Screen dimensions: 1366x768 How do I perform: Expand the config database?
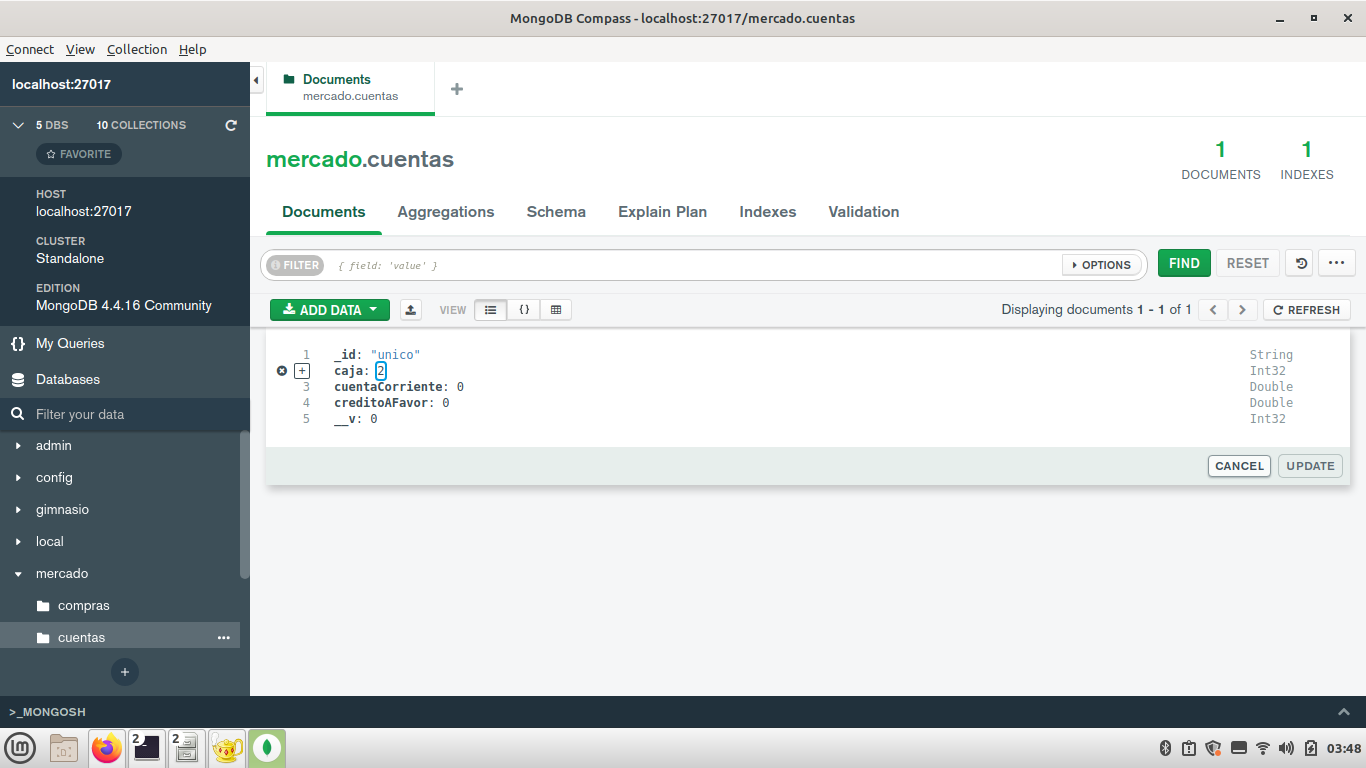[x=18, y=478]
